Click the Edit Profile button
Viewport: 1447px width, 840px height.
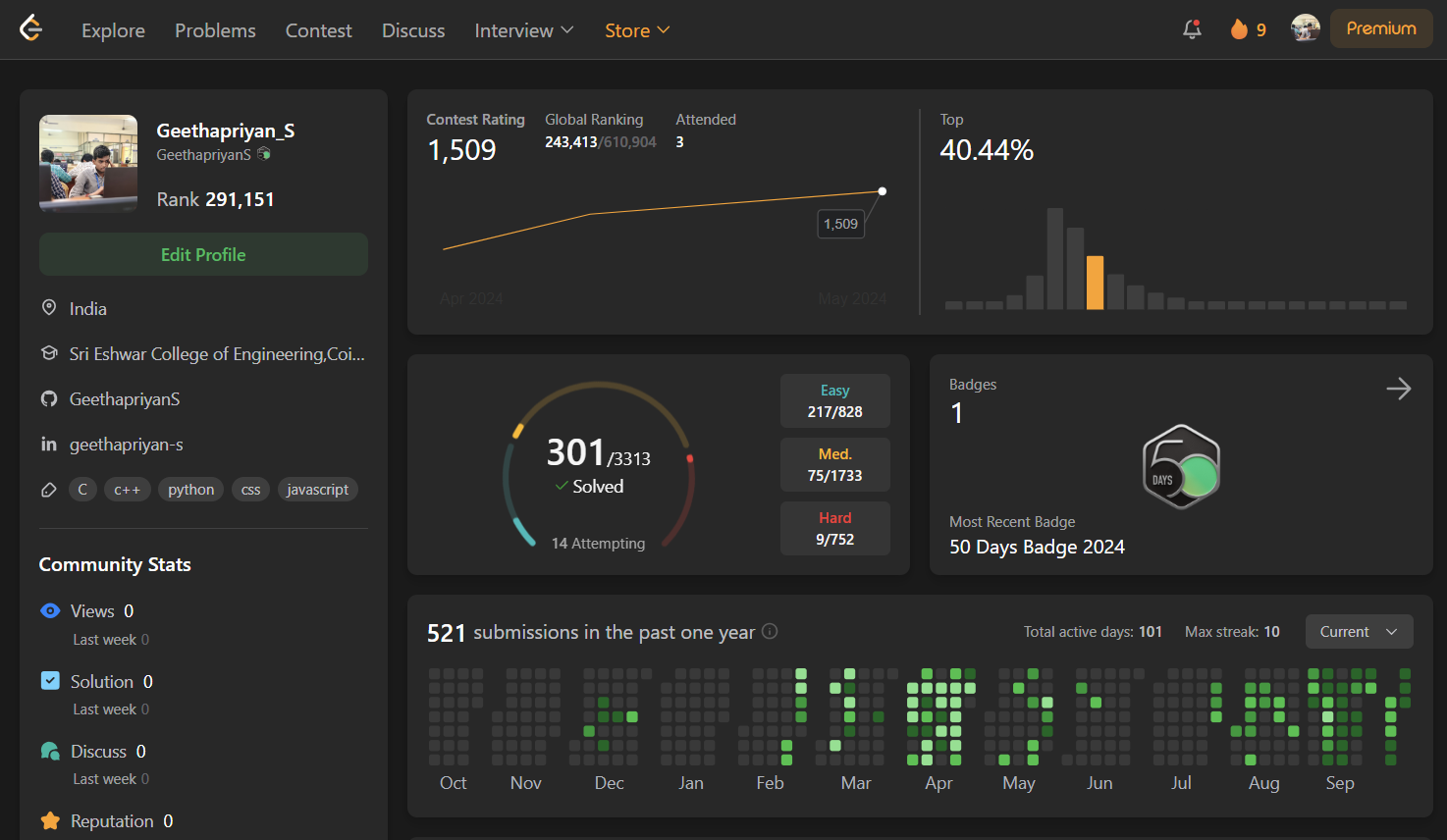(x=203, y=254)
